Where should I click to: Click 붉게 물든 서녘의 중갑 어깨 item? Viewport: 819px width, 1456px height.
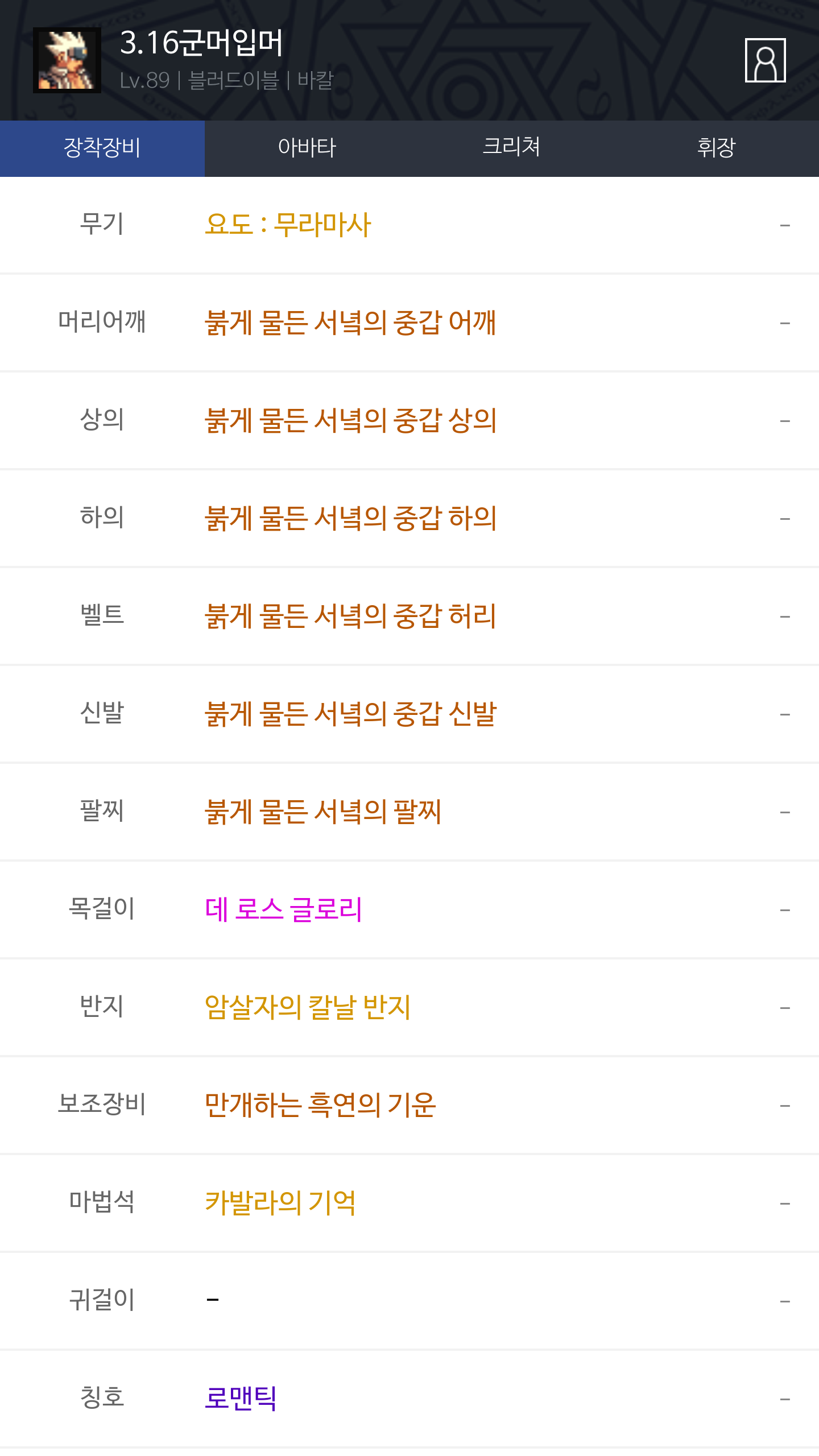(x=350, y=322)
